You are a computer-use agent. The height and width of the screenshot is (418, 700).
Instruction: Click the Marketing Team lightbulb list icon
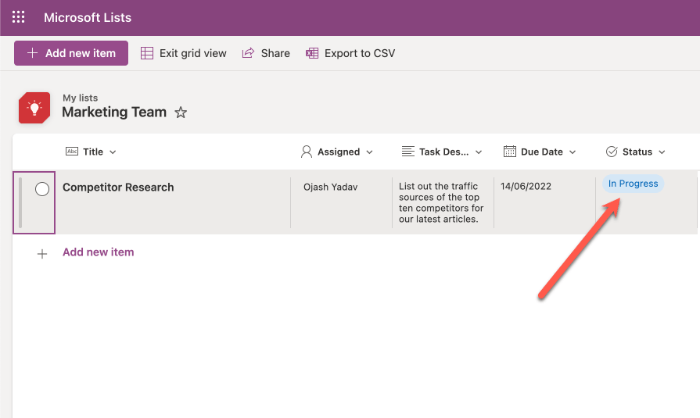tap(35, 106)
